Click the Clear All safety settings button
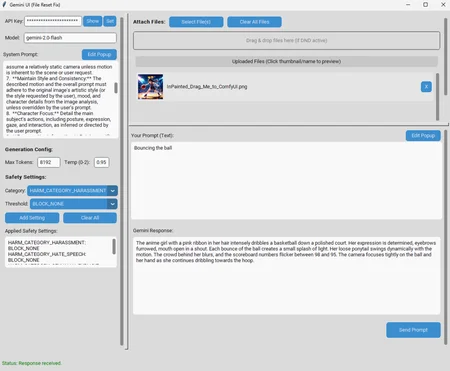The image size is (450, 371). pyautogui.click(x=90, y=218)
